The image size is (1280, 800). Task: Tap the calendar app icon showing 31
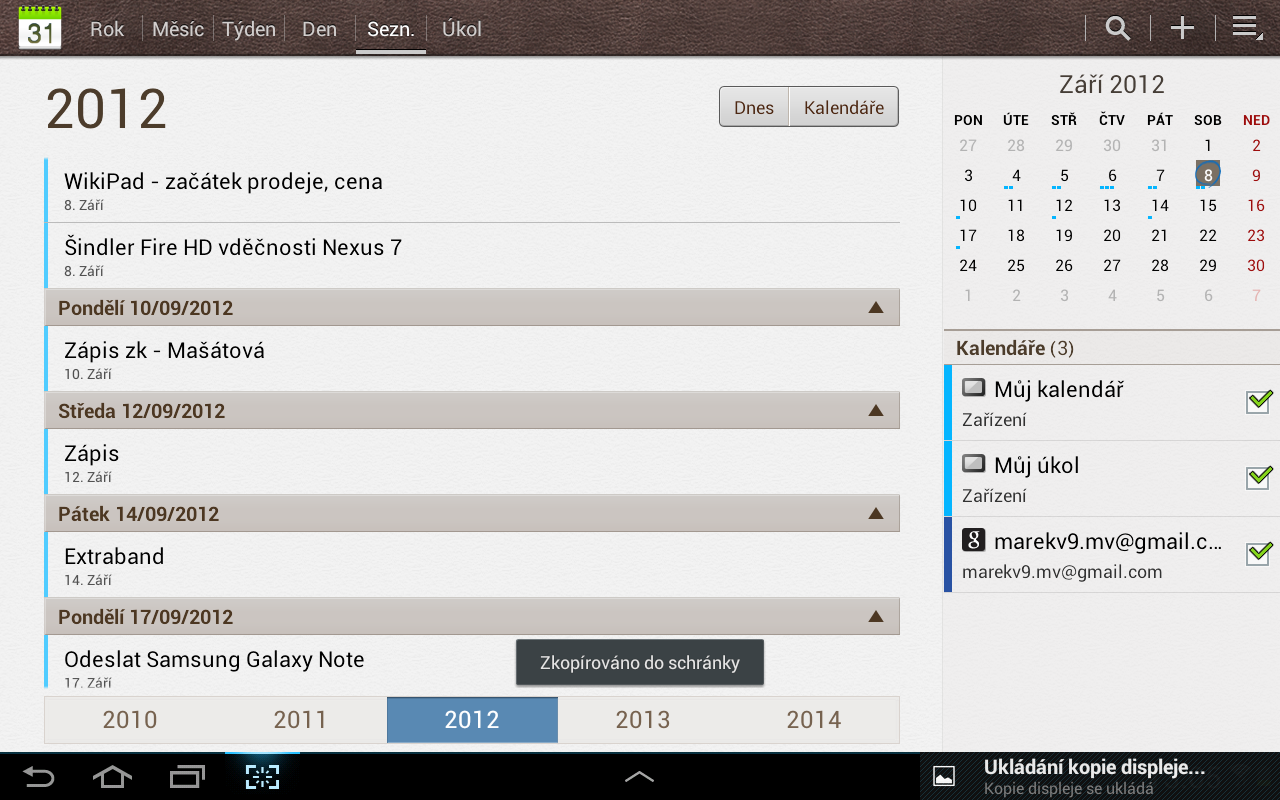coord(40,28)
